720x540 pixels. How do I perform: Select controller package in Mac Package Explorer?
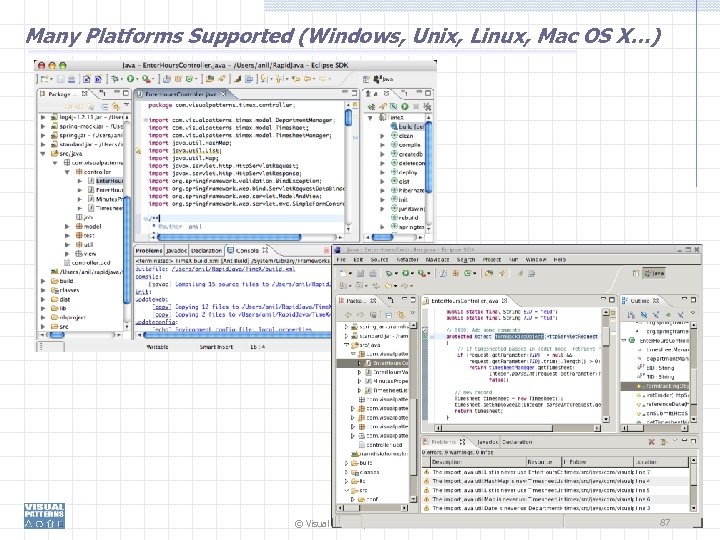point(93,172)
